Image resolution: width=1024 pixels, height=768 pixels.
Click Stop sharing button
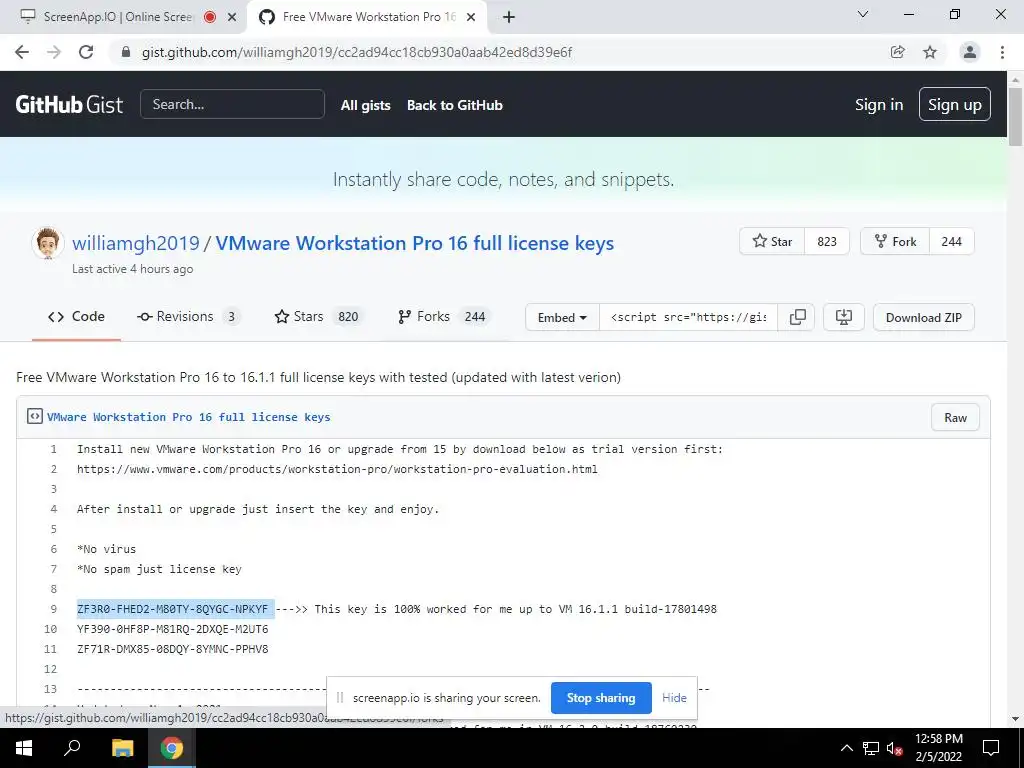click(601, 698)
